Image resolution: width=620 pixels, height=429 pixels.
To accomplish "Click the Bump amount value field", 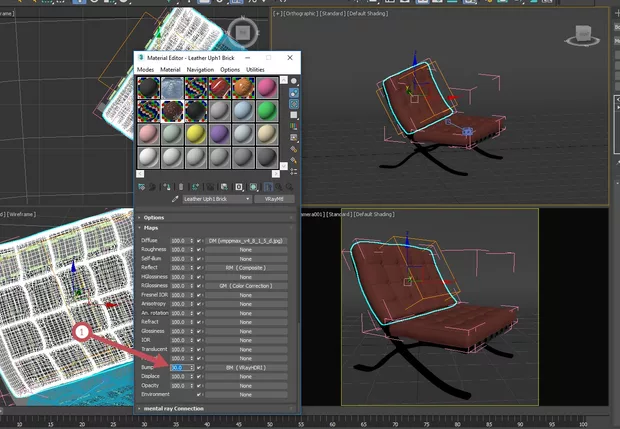I will point(177,368).
